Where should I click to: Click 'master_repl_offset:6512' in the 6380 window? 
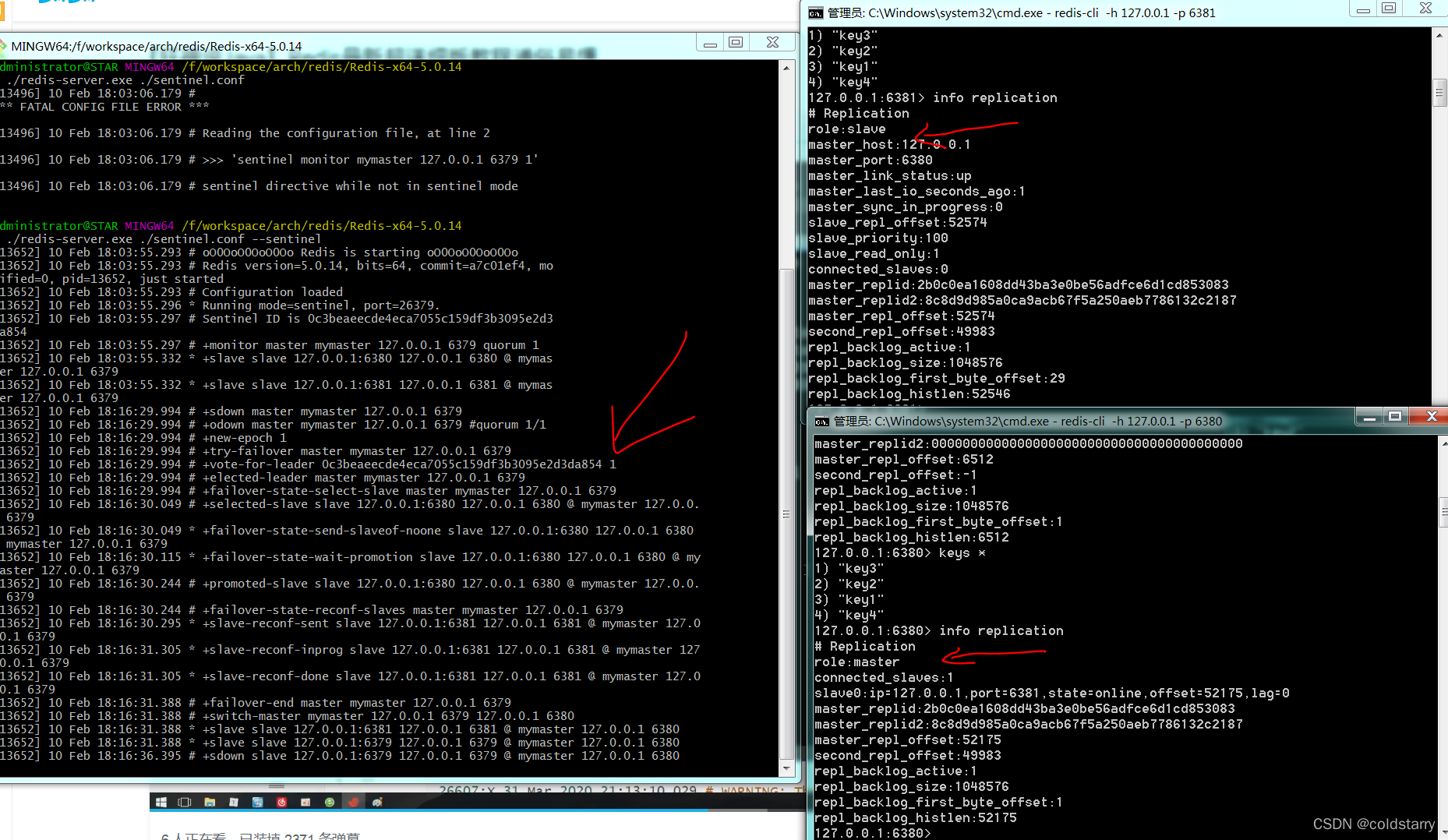pos(904,460)
